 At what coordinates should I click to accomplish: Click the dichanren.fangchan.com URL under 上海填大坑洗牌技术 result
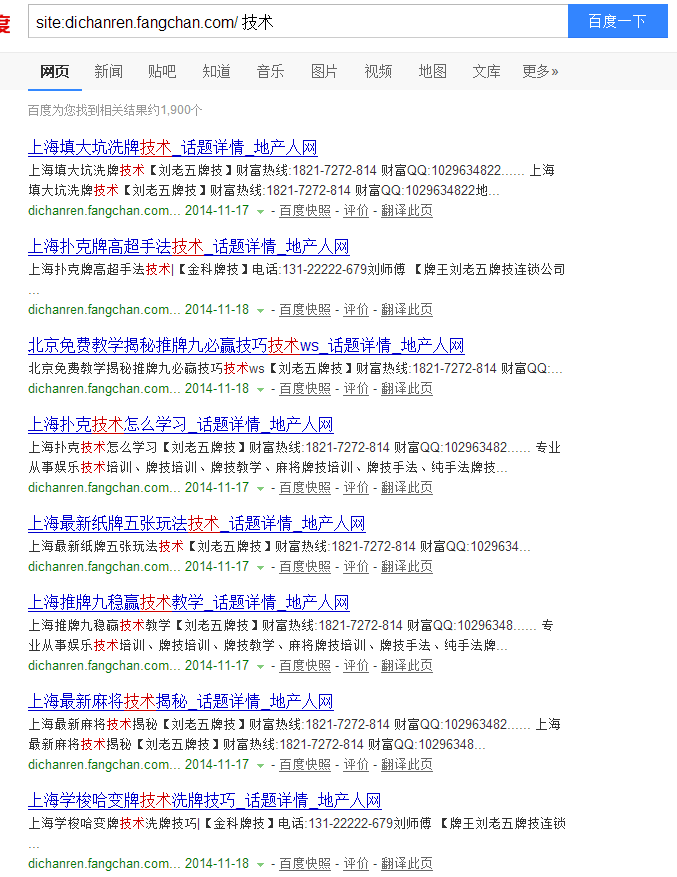[104, 211]
